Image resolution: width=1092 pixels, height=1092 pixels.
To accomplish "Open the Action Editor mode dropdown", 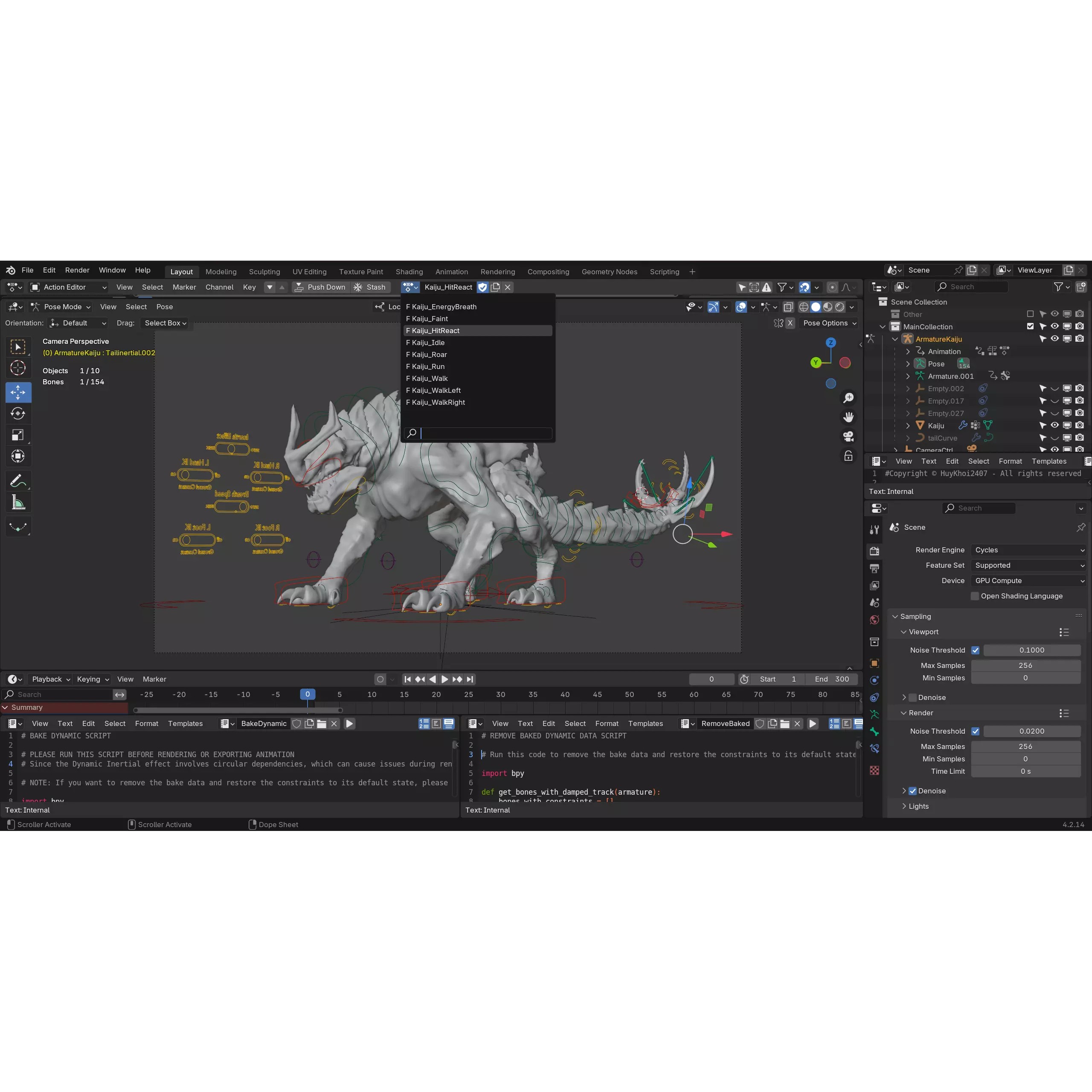I will pos(68,287).
